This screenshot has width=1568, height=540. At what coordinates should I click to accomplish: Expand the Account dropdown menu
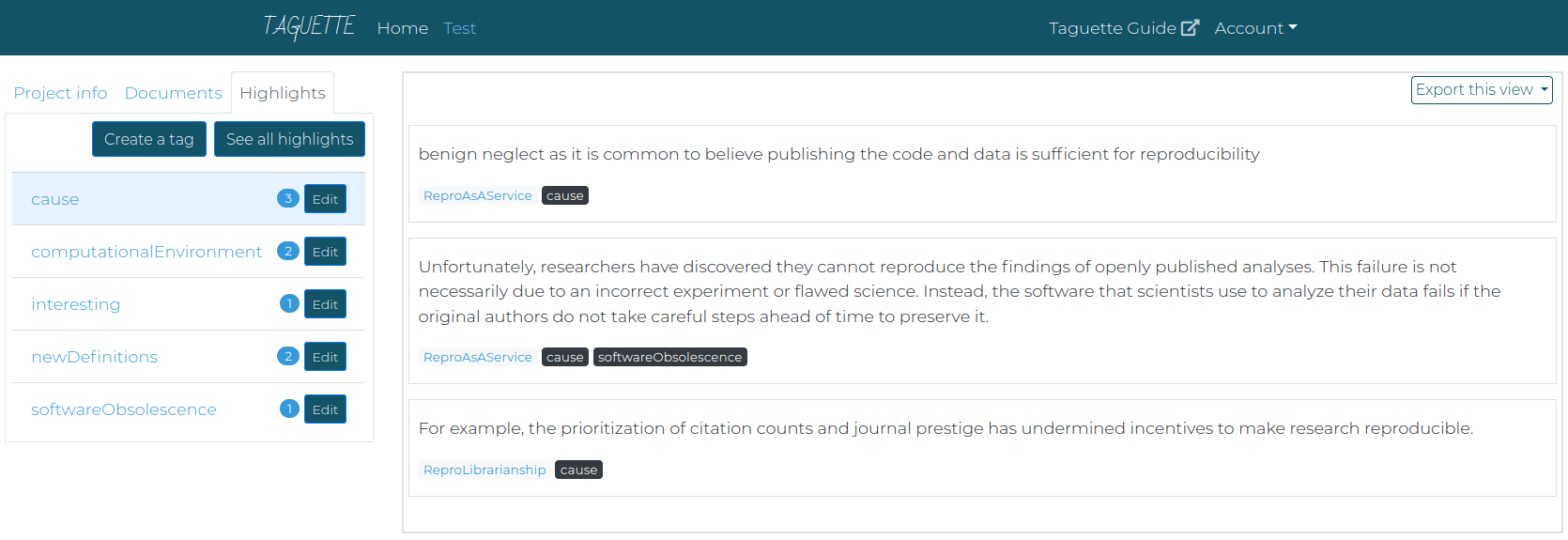tap(1255, 28)
